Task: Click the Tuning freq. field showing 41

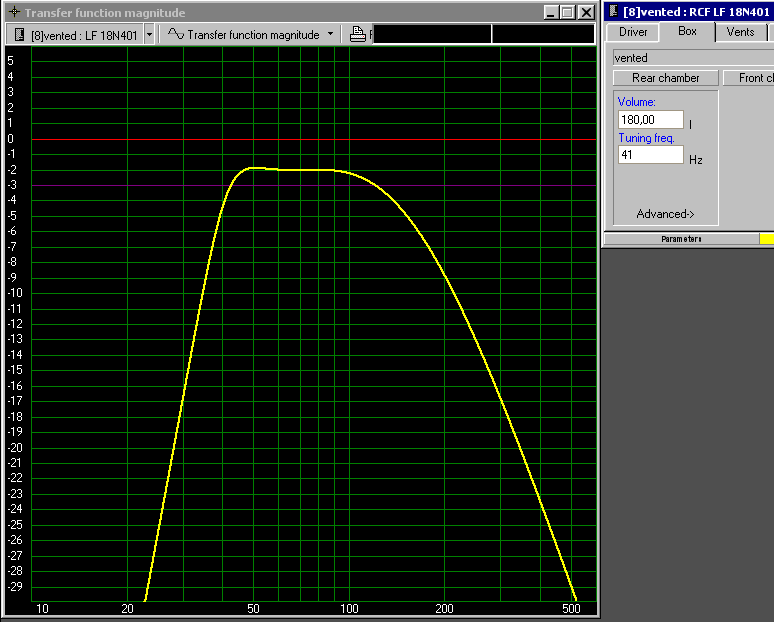Action: 650,155
